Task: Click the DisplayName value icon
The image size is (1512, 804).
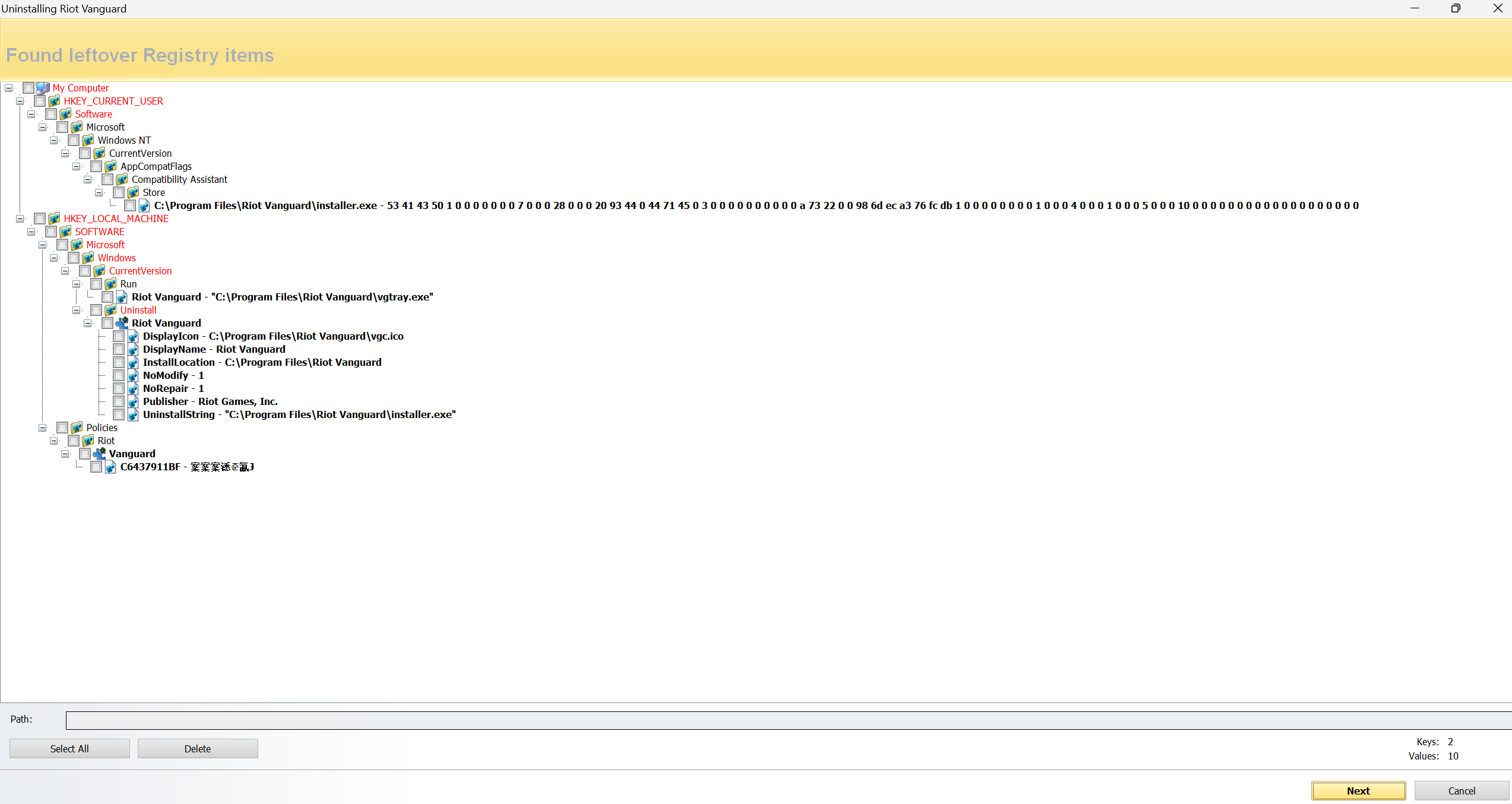Action: tap(133, 349)
